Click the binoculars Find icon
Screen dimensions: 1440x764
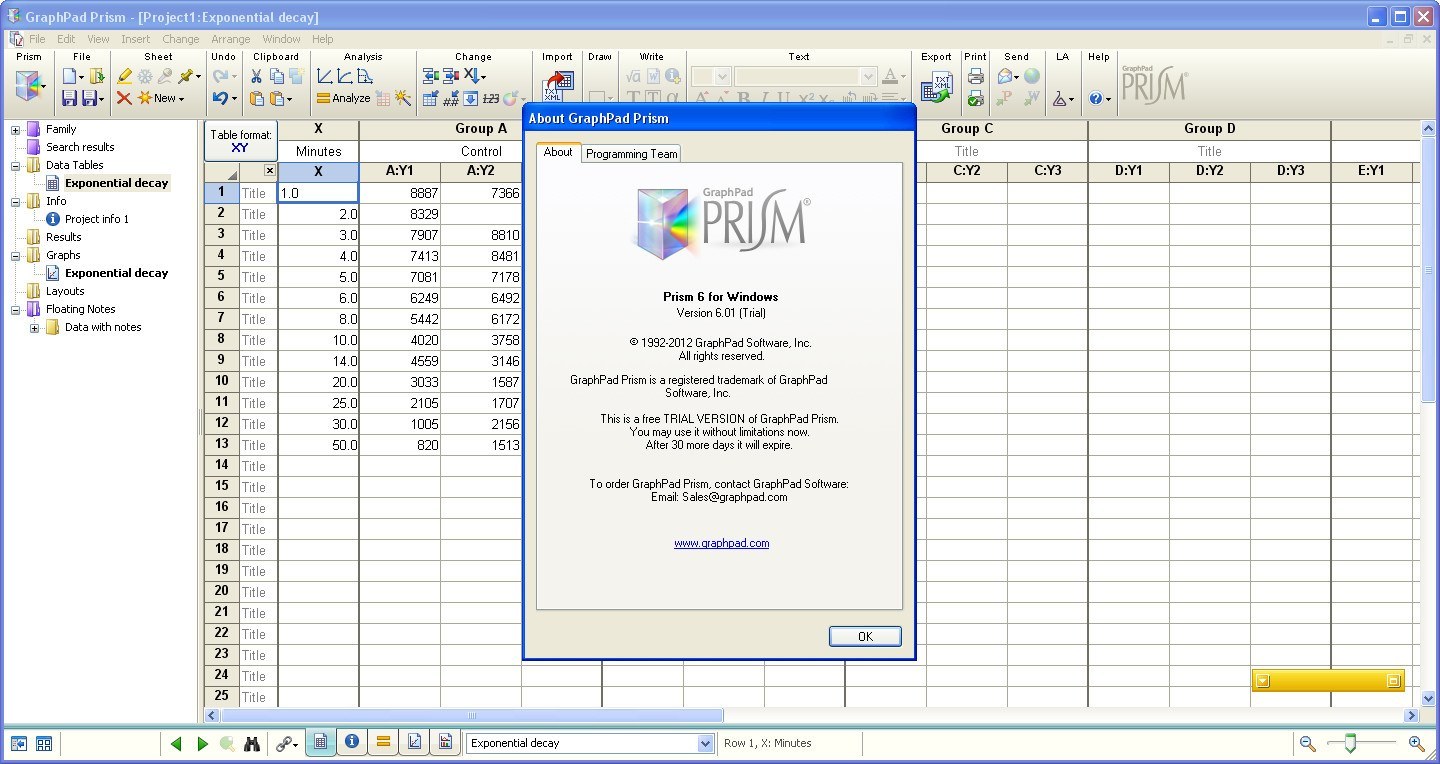(x=253, y=744)
